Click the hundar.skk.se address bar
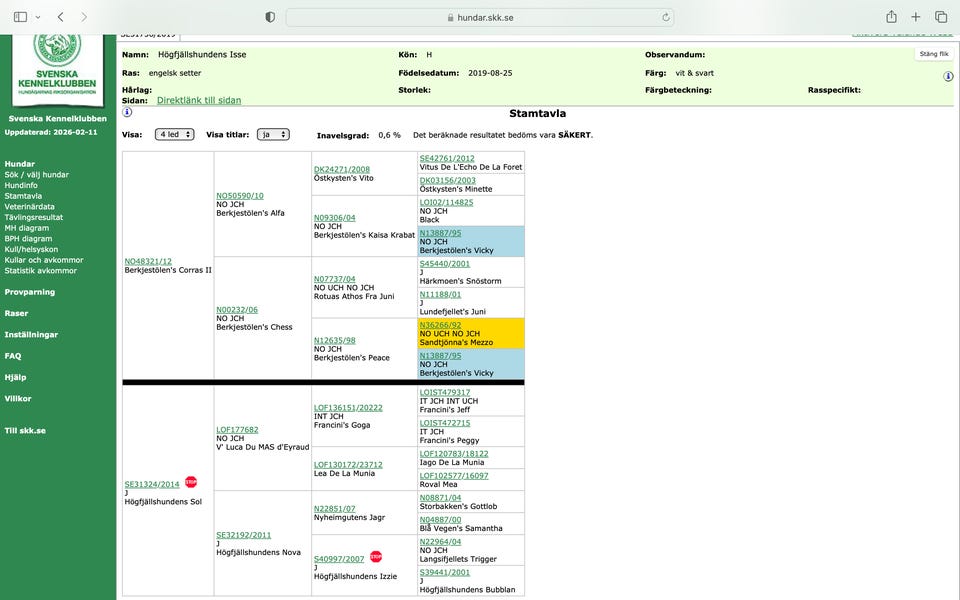This screenshot has width=960, height=600. [480, 17]
